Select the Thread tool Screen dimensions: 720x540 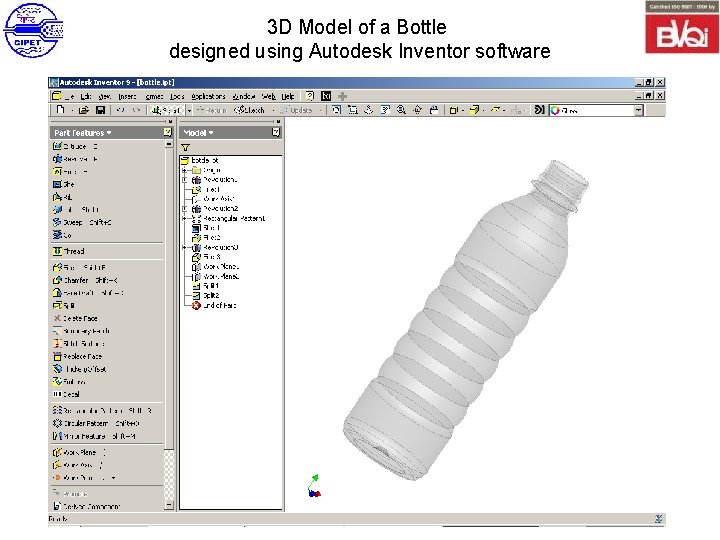tap(68, 251)
